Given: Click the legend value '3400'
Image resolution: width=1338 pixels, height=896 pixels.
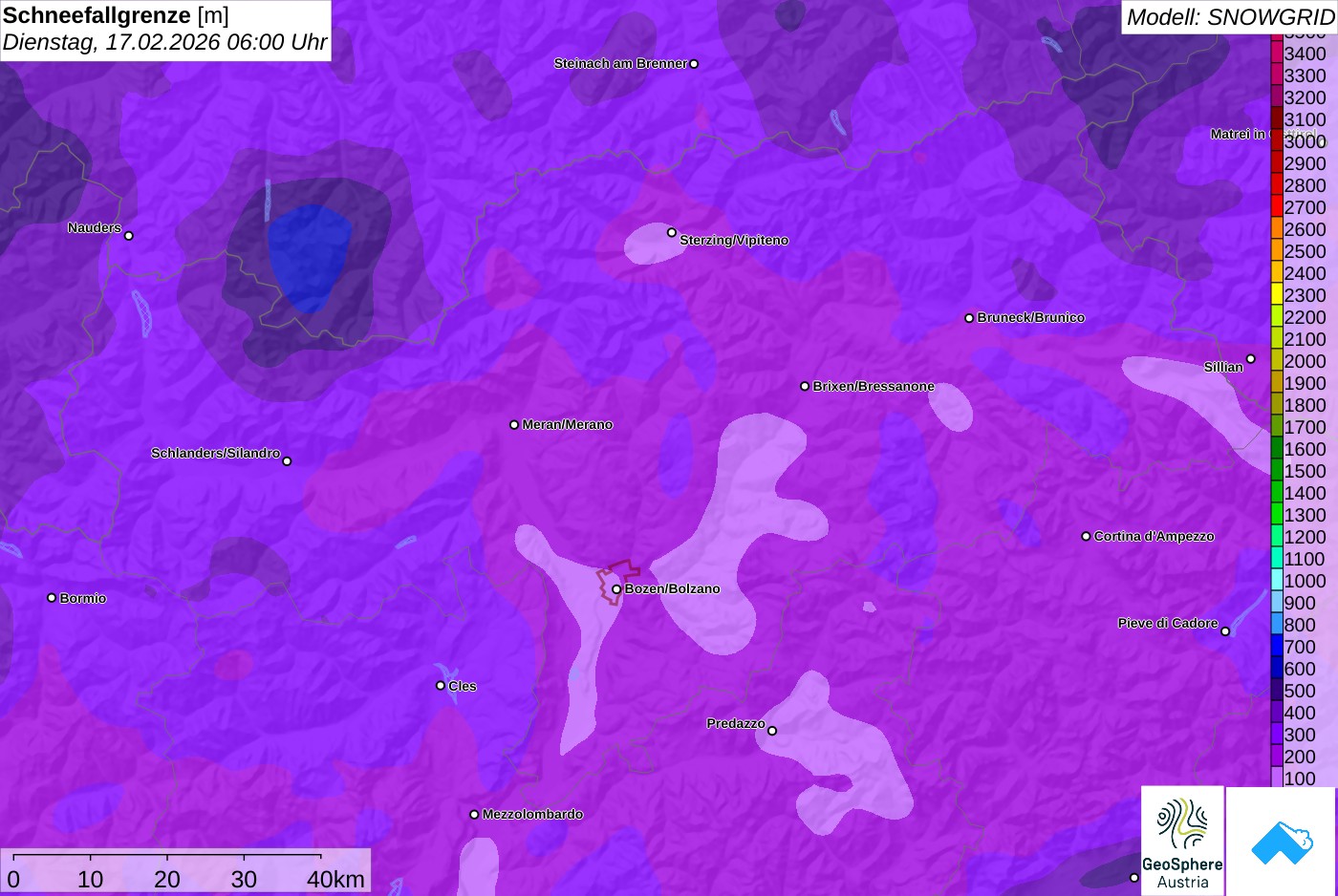Looking at the screenshot, I should coord(1305,53).
